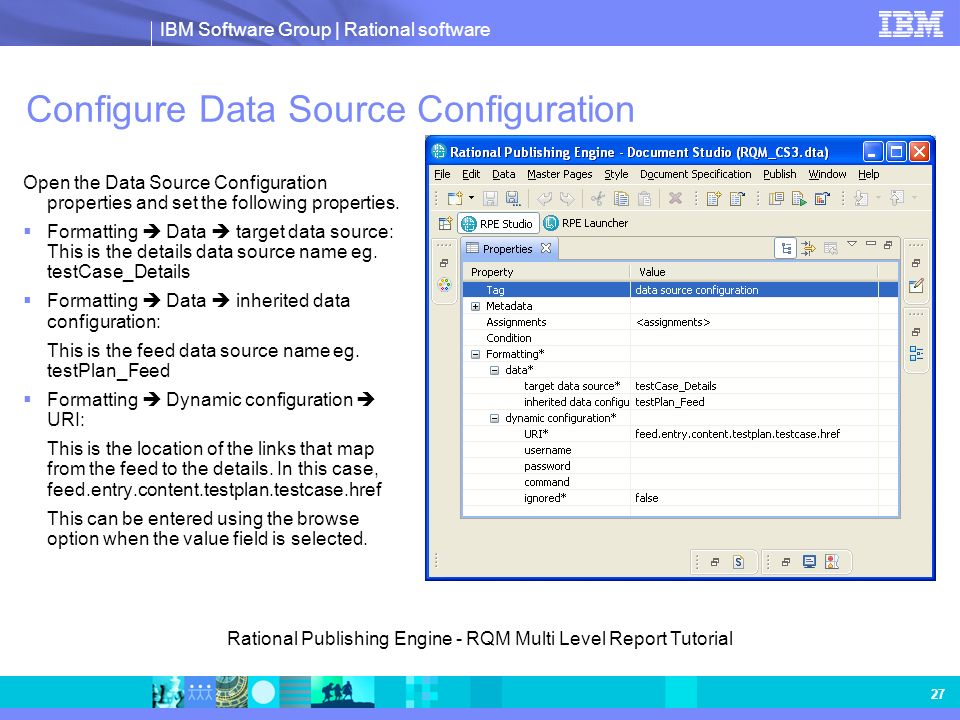
Task: Open the Style menu
Action: [616, 174]
